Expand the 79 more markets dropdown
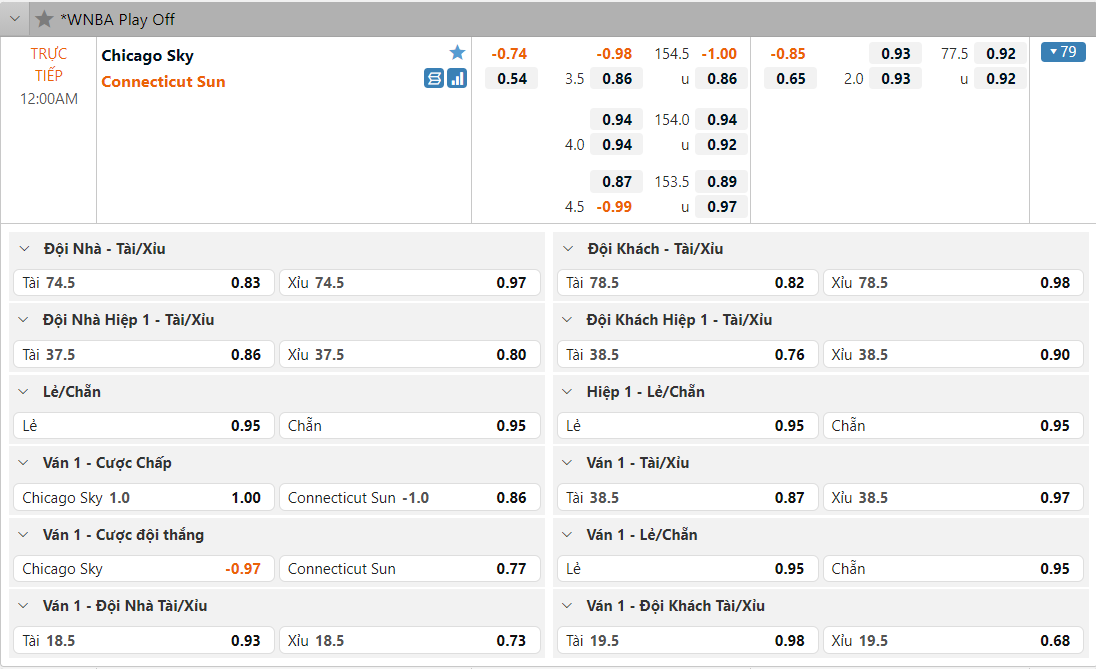Image resolution: width=1096 pixels, height=669 pixels. pyautogui.click(x=1062, y=52)
